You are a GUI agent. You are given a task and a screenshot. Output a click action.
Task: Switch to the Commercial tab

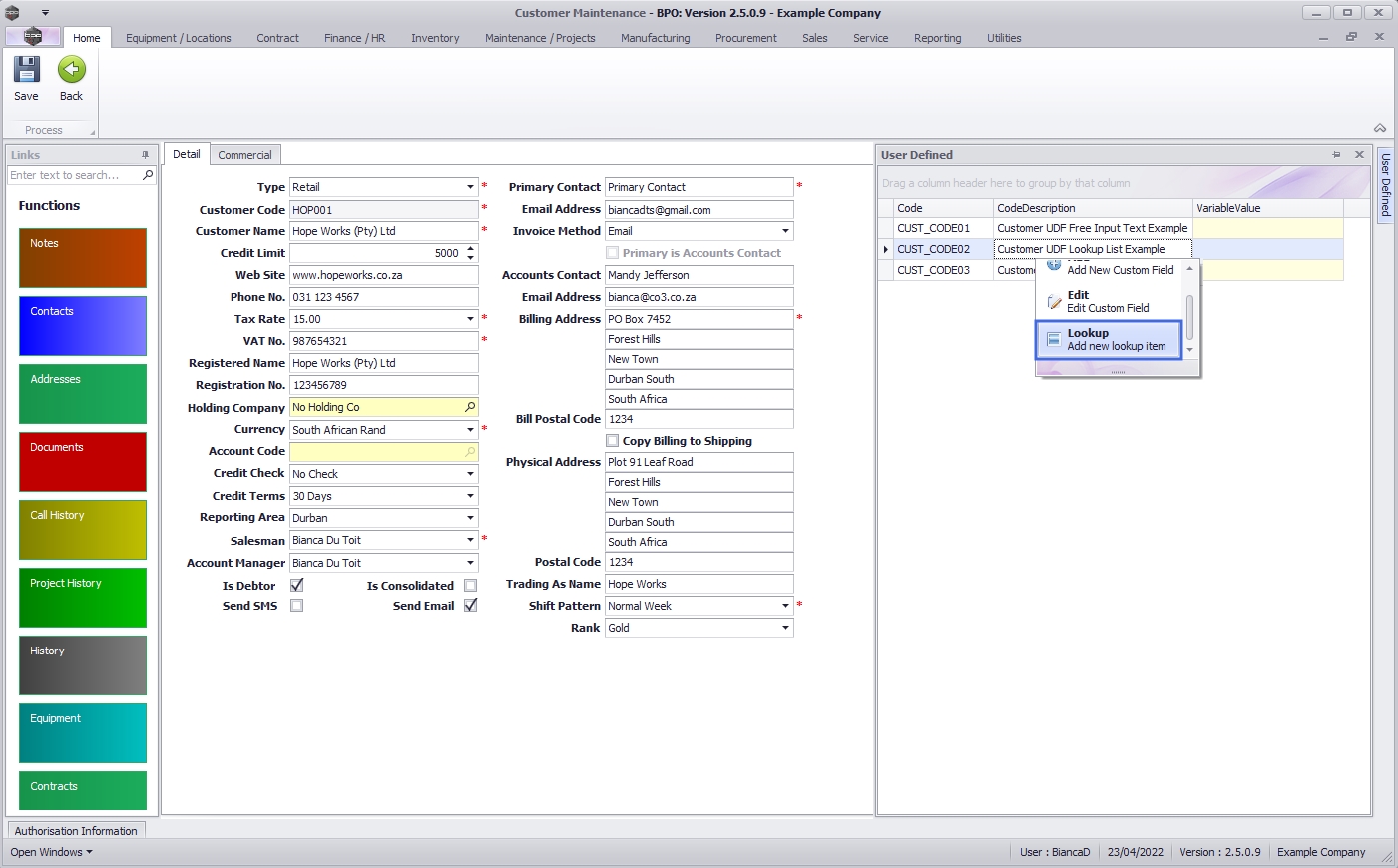[244, 155]
